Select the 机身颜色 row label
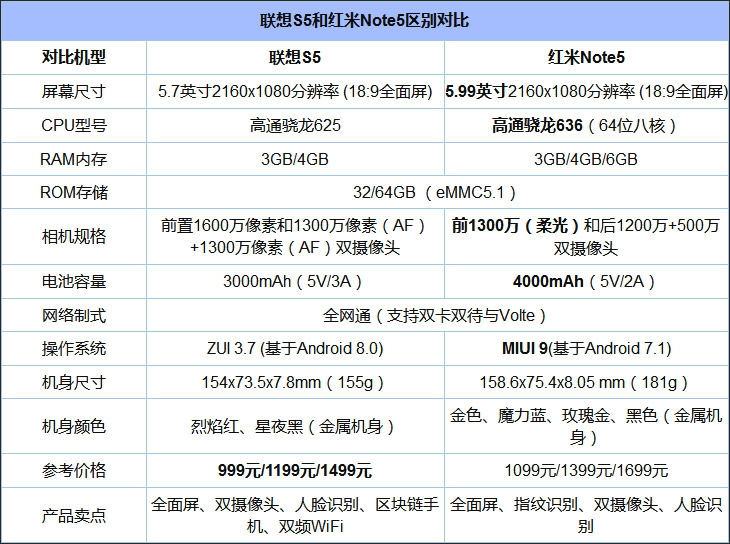730x544 pixels. [74, 426]
